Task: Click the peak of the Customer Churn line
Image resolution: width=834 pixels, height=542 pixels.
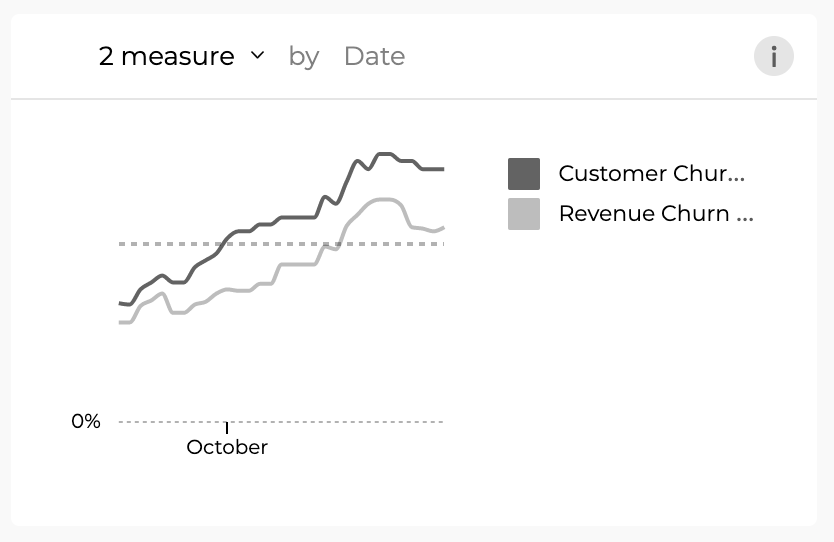Action: (385, 154)
